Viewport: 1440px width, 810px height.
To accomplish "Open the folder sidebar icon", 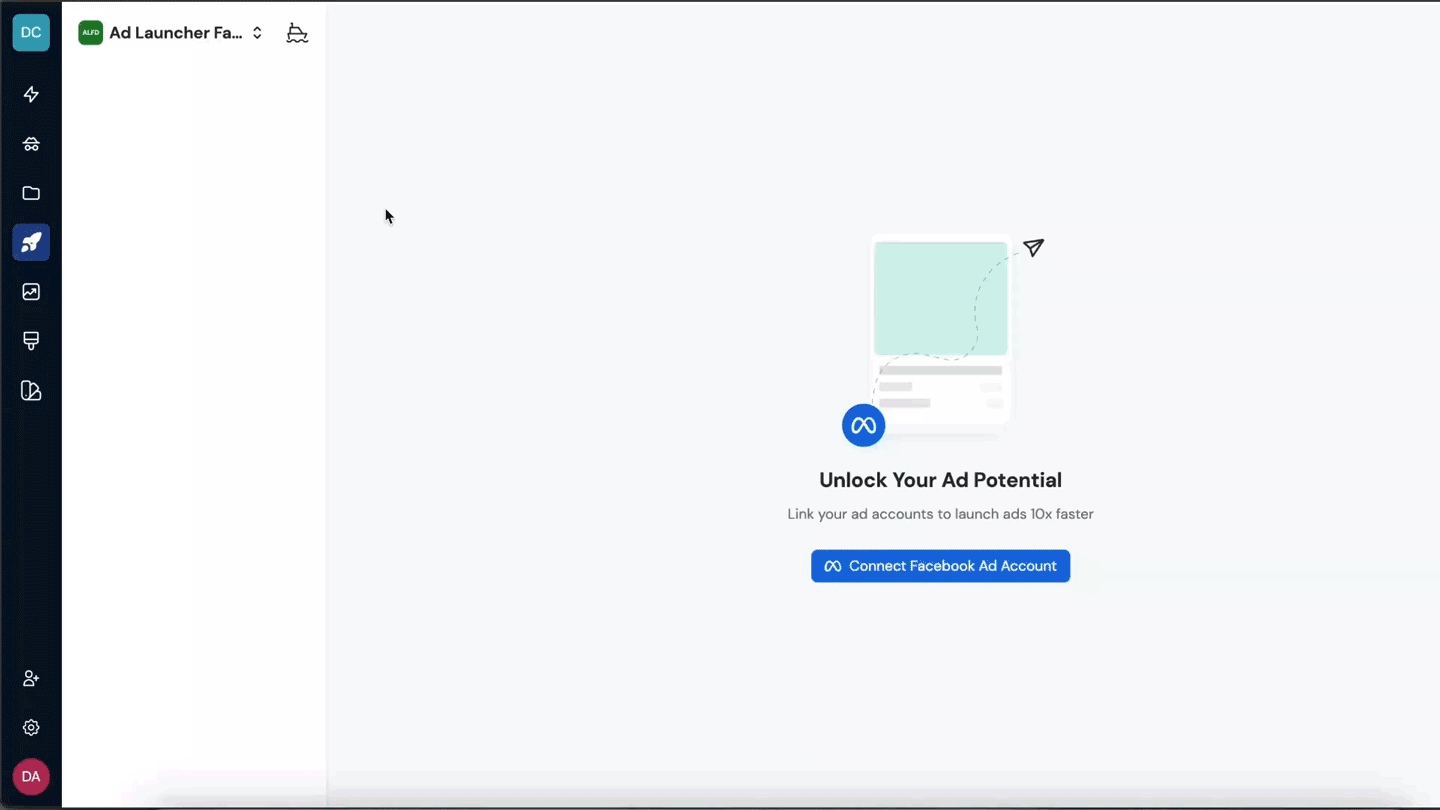I will coord(31,193).
